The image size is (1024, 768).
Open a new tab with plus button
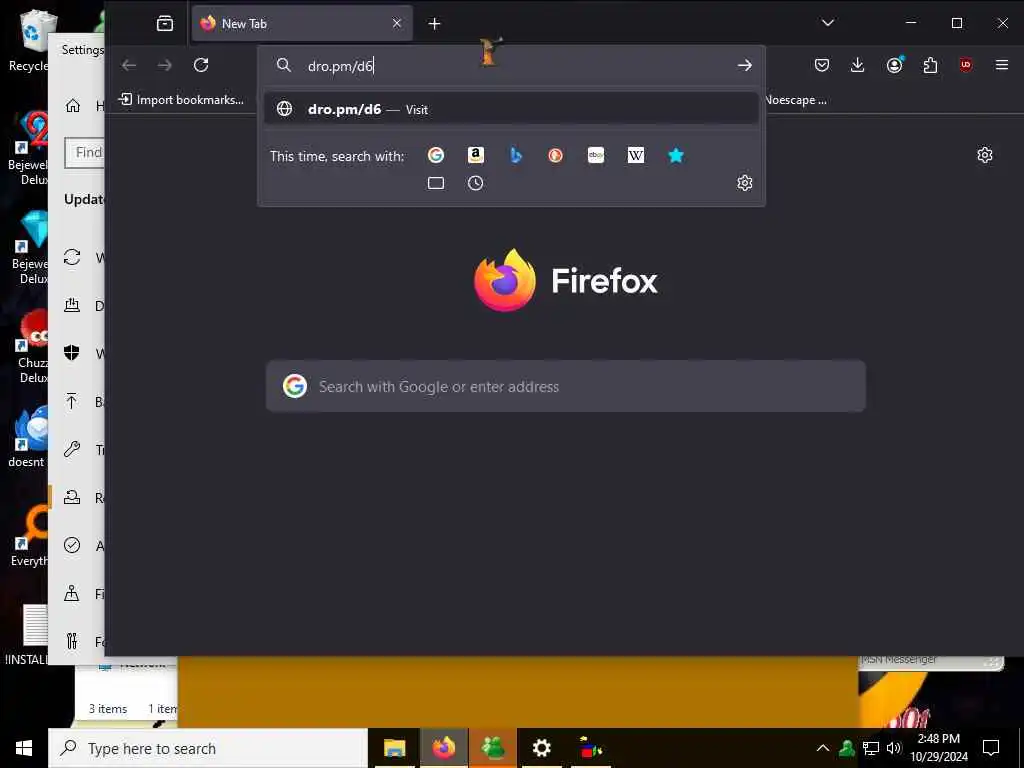434,24
